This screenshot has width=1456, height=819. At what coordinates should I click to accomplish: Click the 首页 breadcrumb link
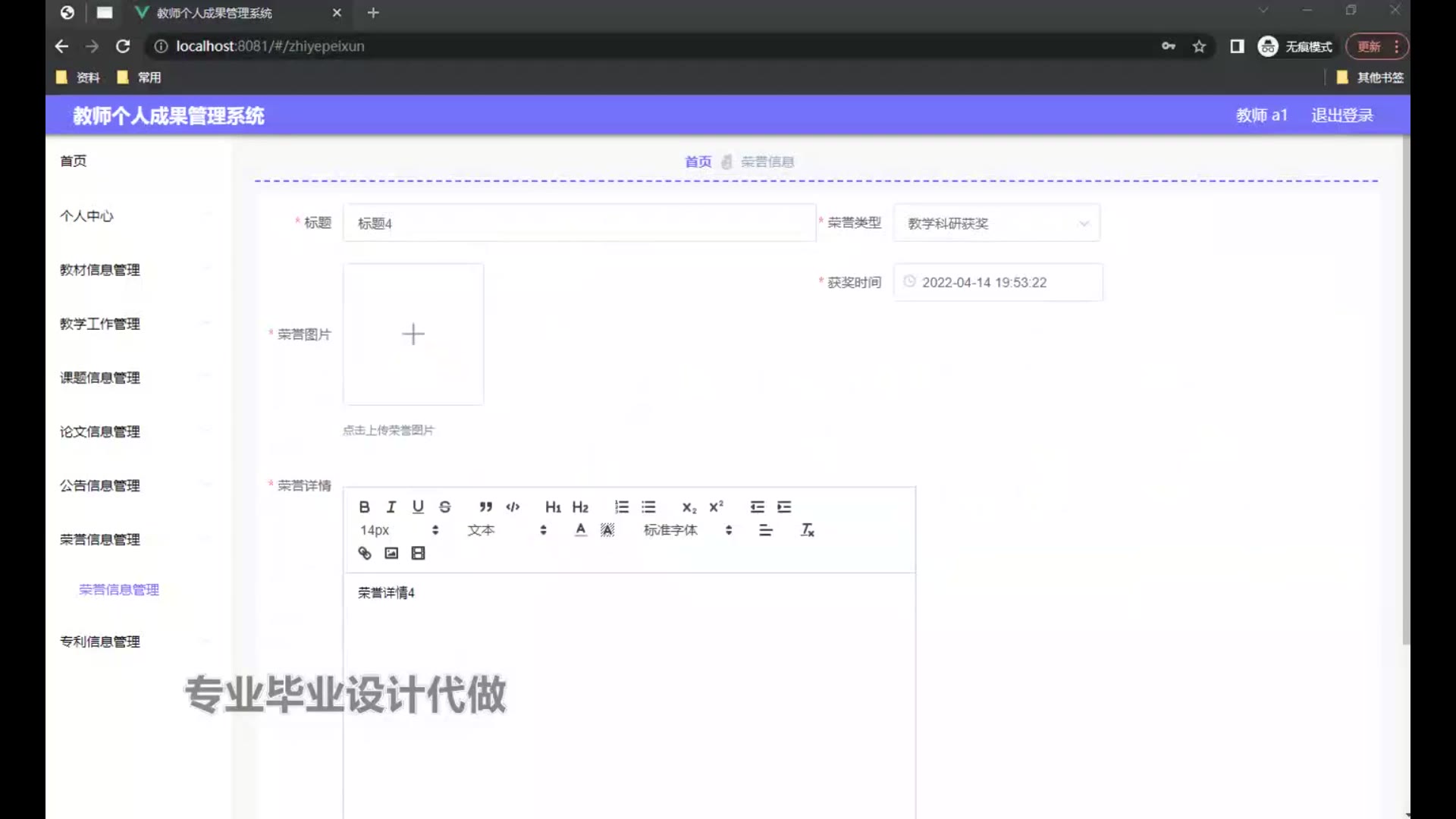(x=698, y=162)
